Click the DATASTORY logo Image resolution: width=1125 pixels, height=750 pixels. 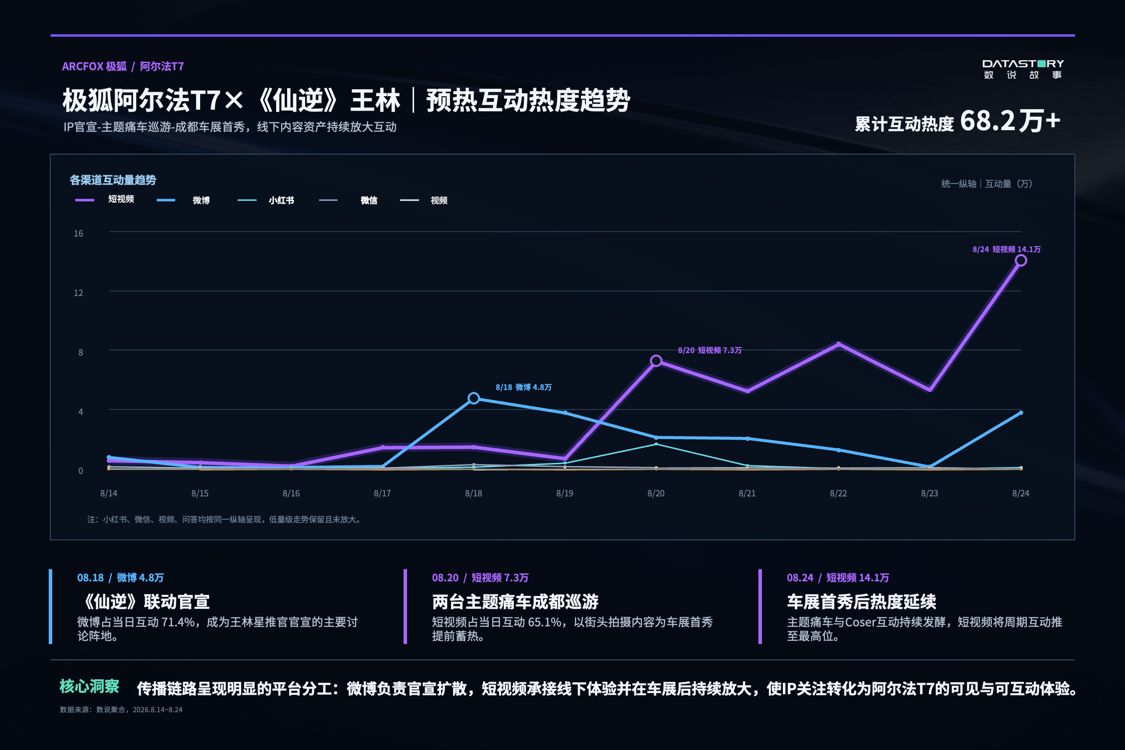[1022, 69]
